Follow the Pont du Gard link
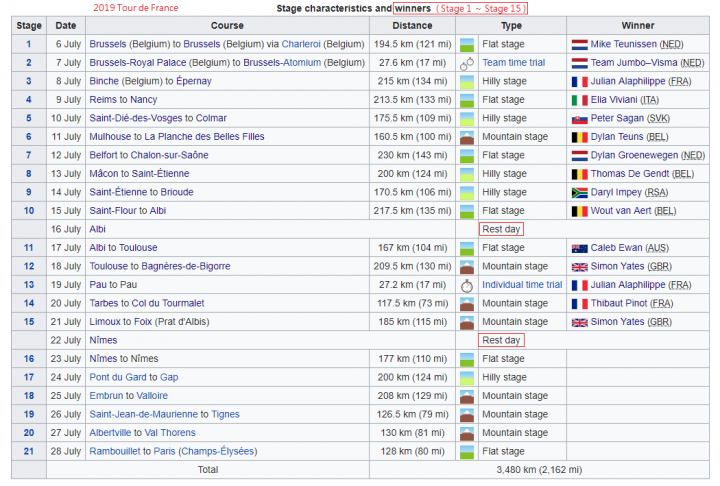 tap(118, 378)
